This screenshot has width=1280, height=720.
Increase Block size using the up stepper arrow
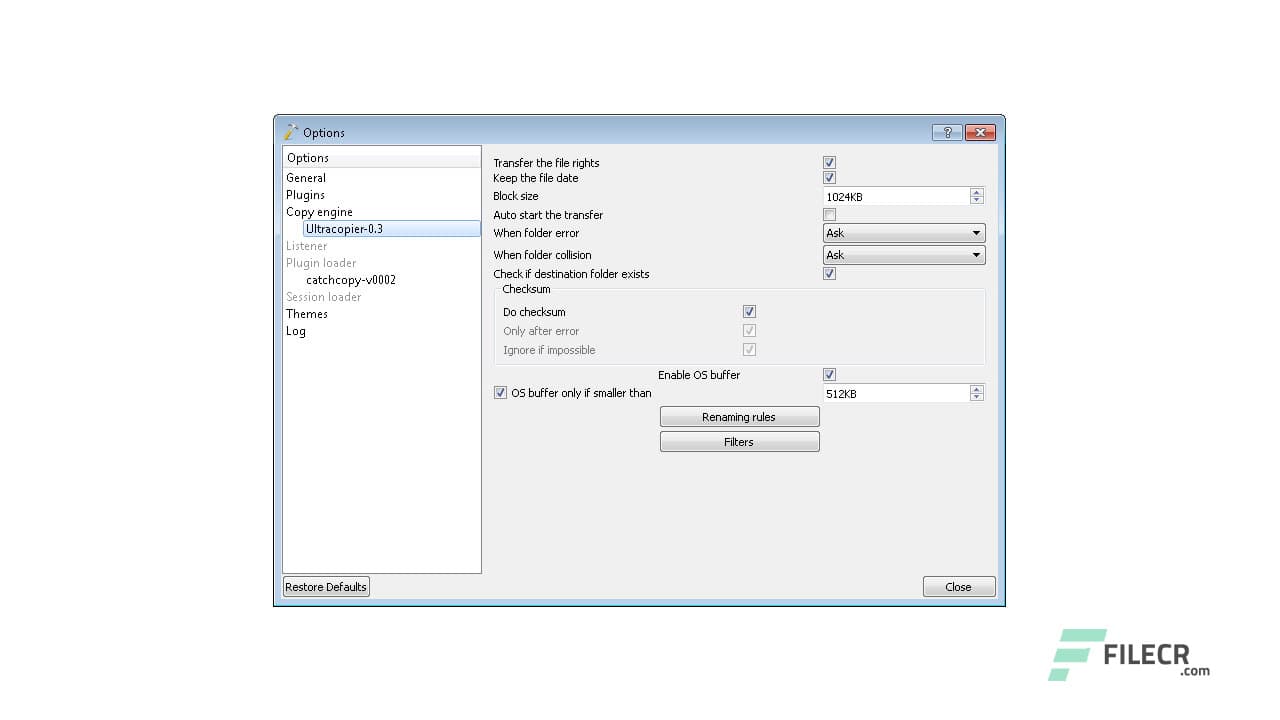(x=976, y=192)
